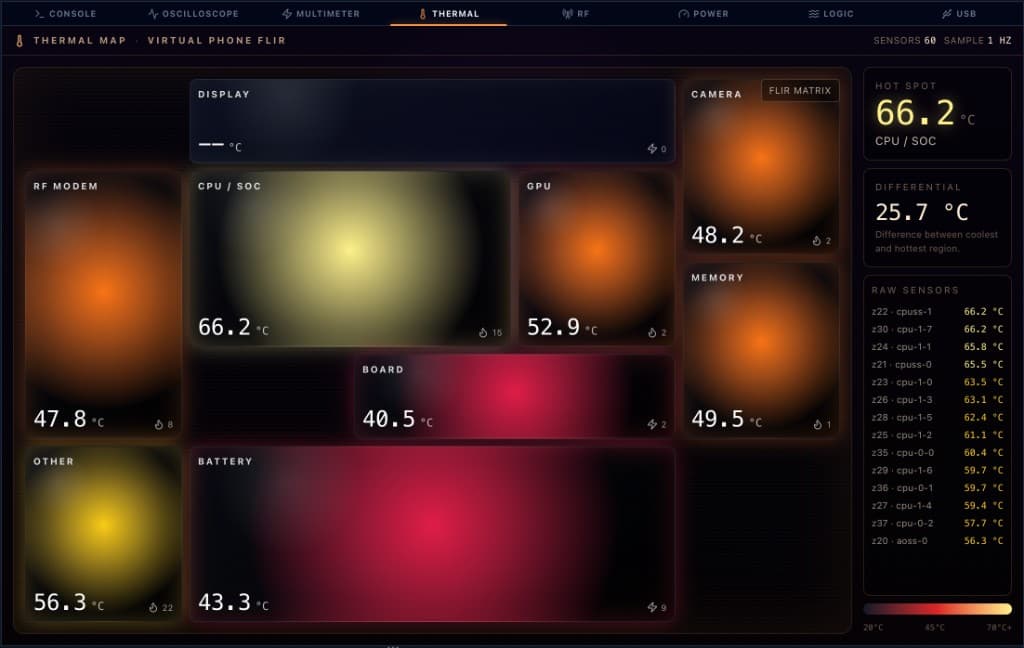
Task: Click the bolt icon on the Battery card
Action: (x=652, y=608)
